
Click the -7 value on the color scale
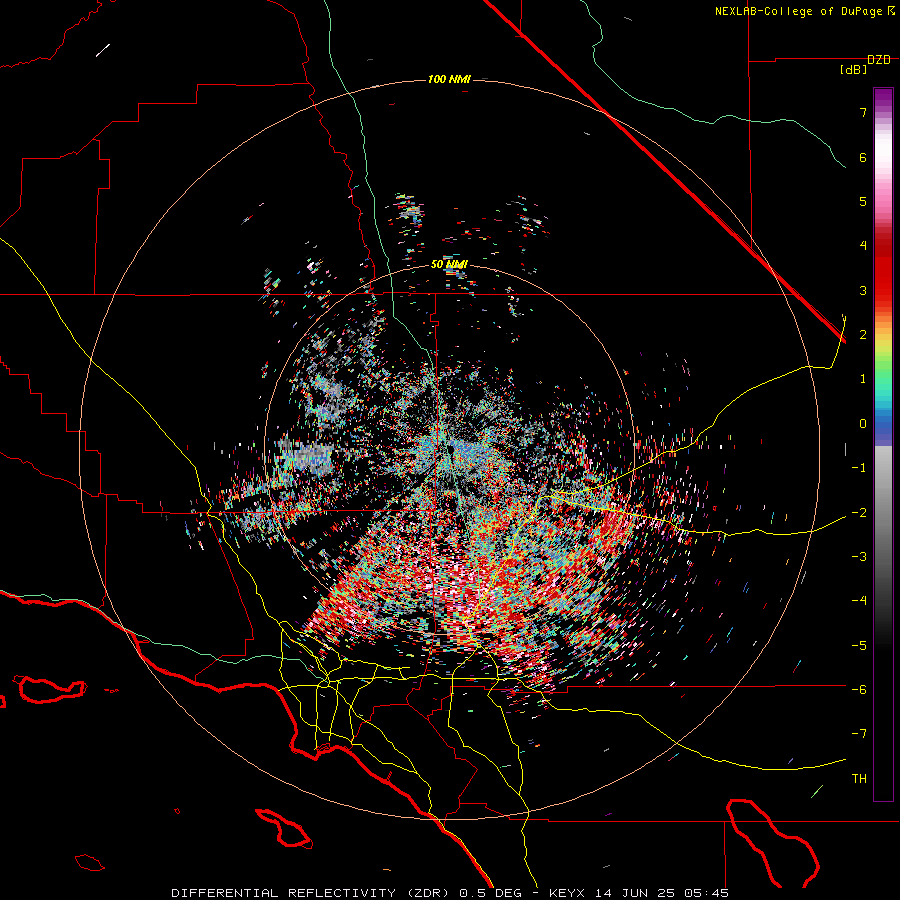pyautogui.click(x=859, y=734)
